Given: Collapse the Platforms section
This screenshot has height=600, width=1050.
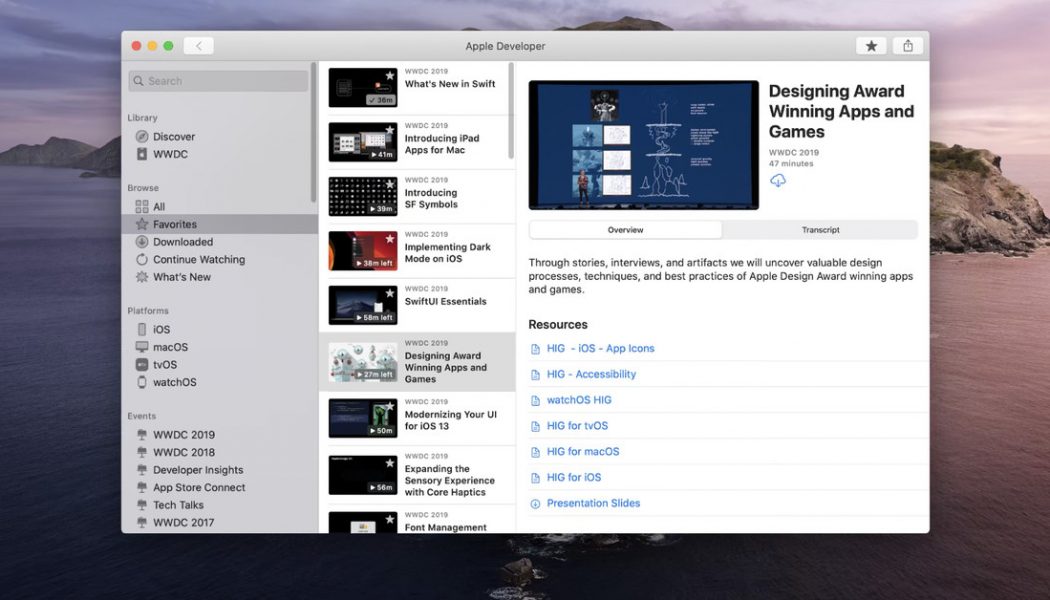Looking at the screenshot, I should tap(148, 310).
